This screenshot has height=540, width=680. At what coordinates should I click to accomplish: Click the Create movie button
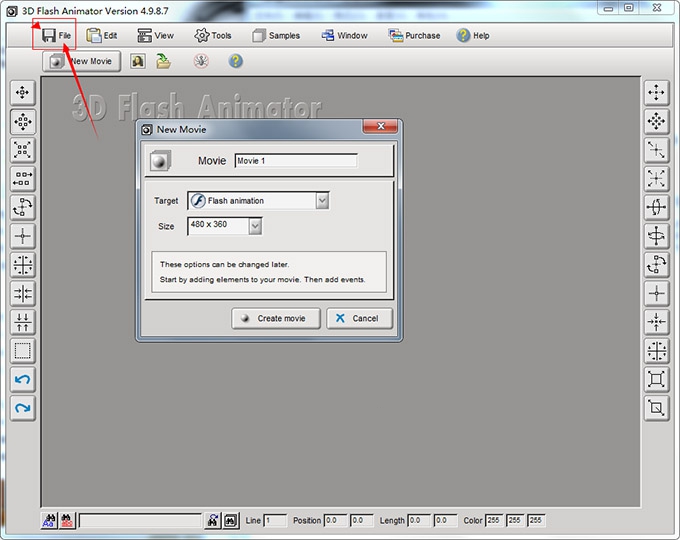coord(276,318)
